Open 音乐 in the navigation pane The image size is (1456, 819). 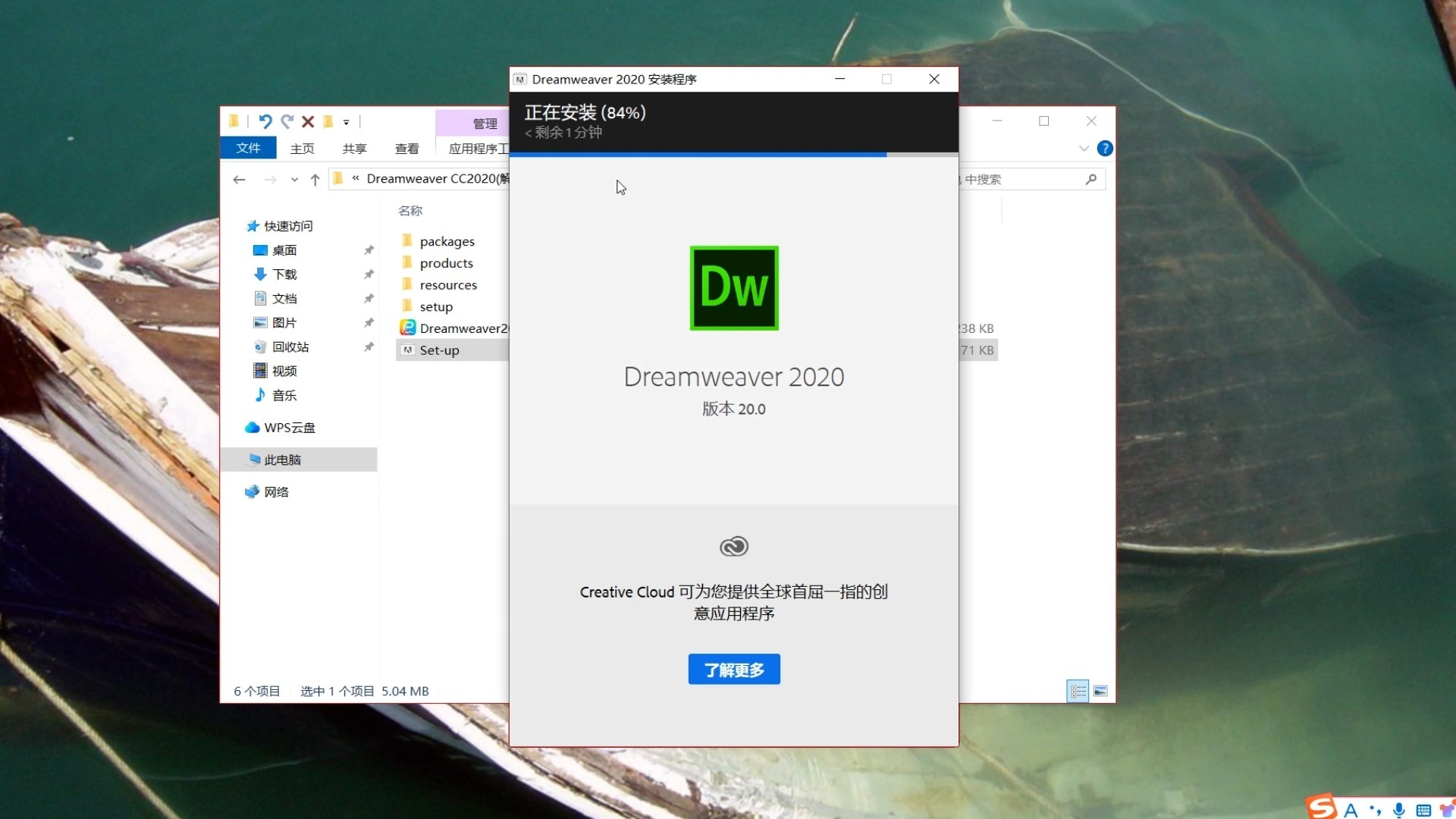284,395
